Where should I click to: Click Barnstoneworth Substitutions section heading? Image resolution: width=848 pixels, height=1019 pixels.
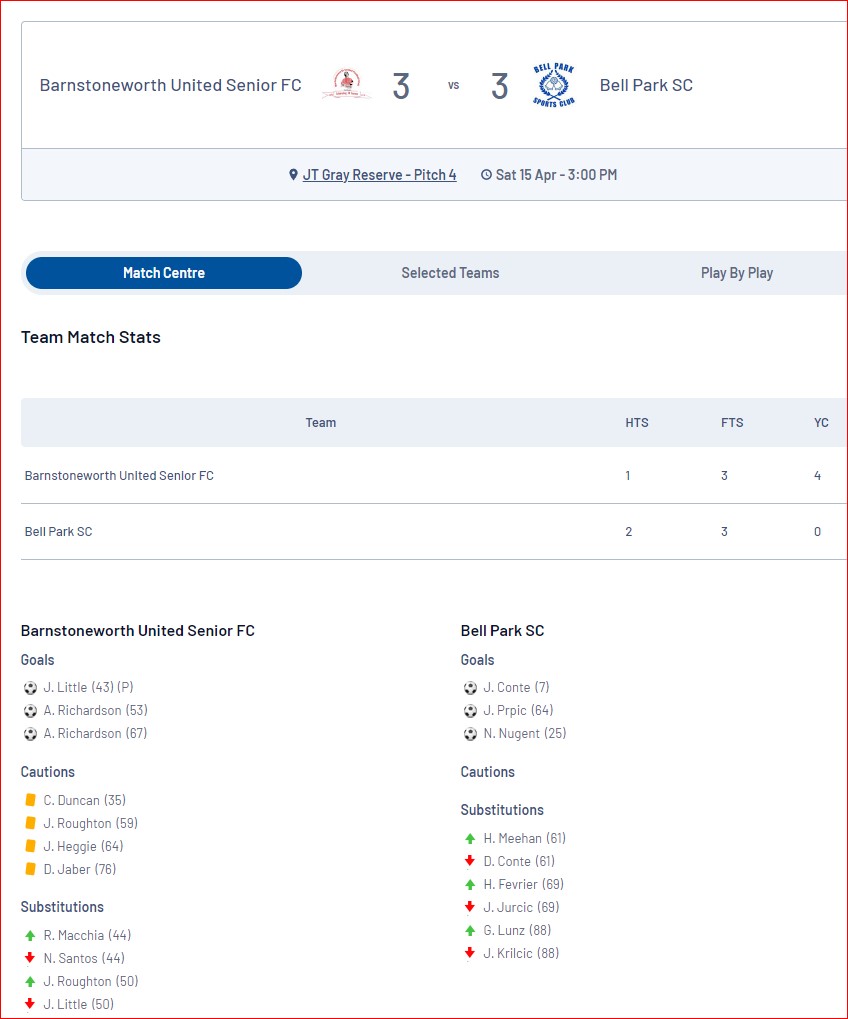(x=62, y=907)
